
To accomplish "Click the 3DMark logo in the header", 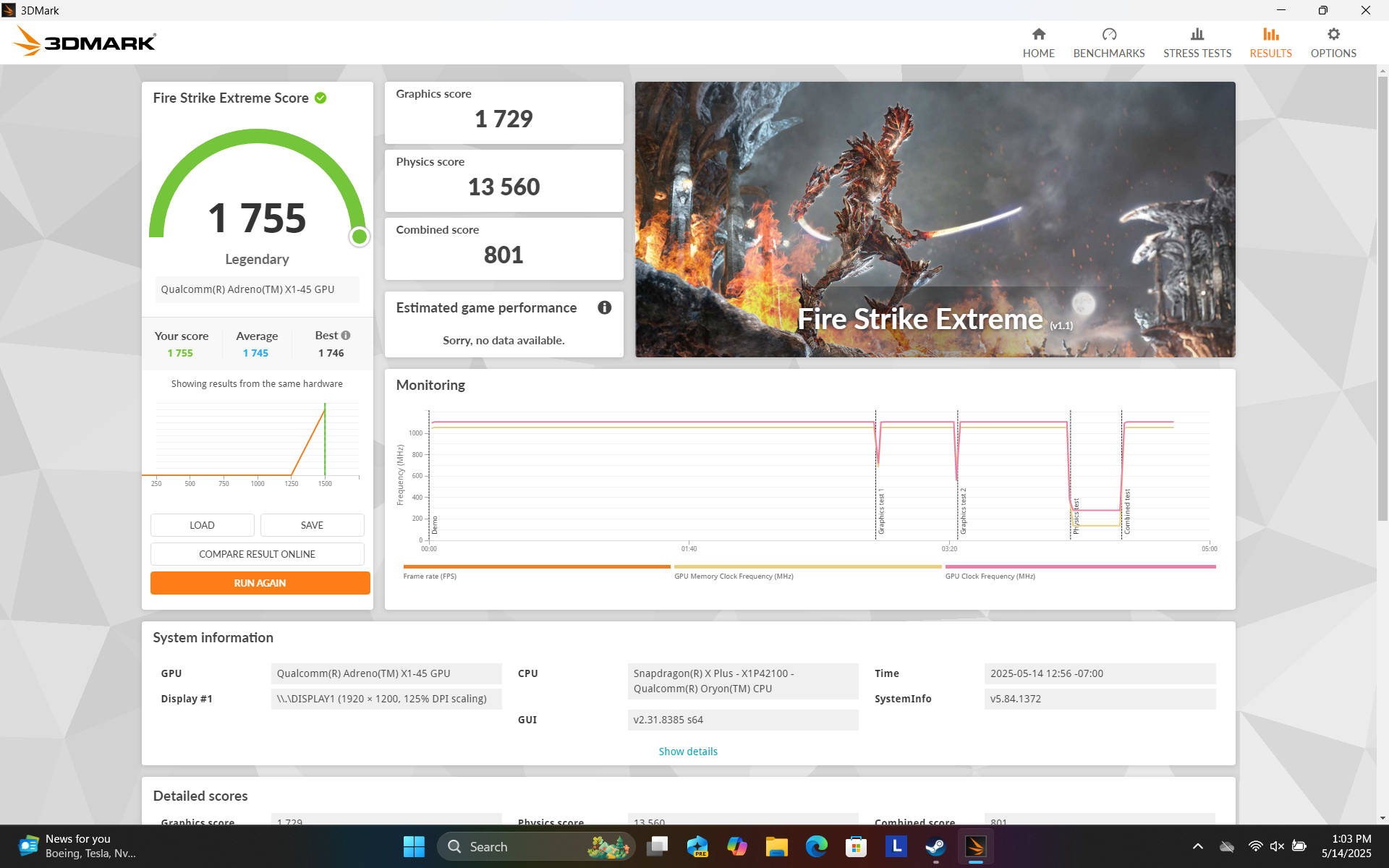I will [x=85, y=42].
